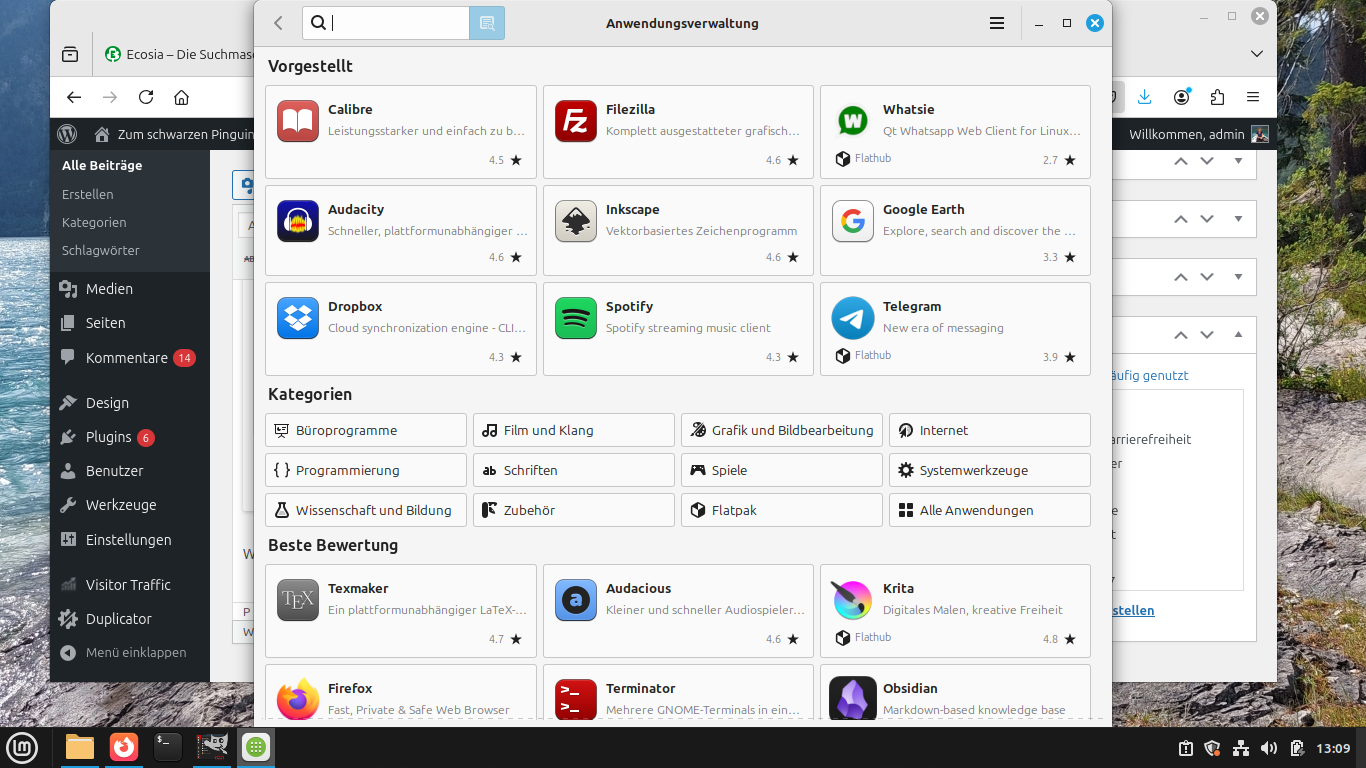Image resolution: width=1366 pixels, height=768 pixels.
Task: Go back with the arrow button
Action: (278, 23)
